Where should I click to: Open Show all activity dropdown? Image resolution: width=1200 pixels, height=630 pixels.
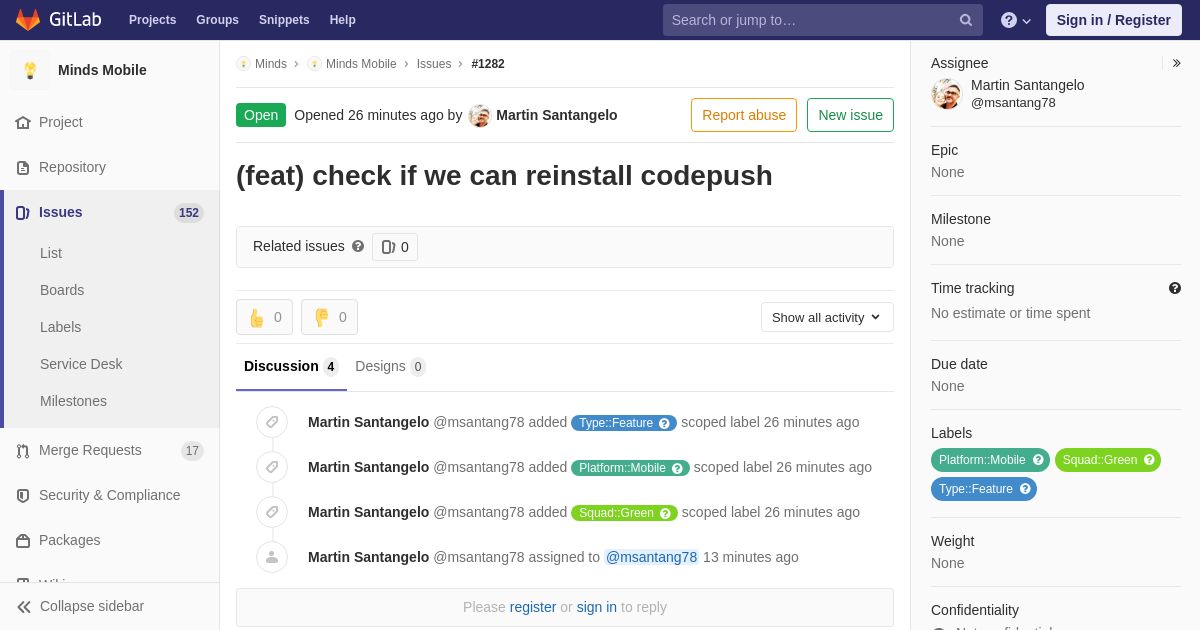coord(827,317)
